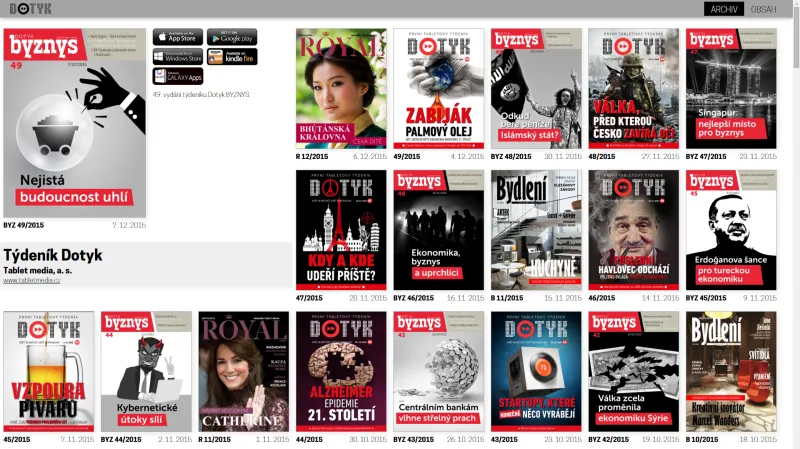Image resolution: width=800 pixels, height=449 pixels.
Task: Click the Amazon Kindle Fire badge
Action: click(x=231, y=56)
